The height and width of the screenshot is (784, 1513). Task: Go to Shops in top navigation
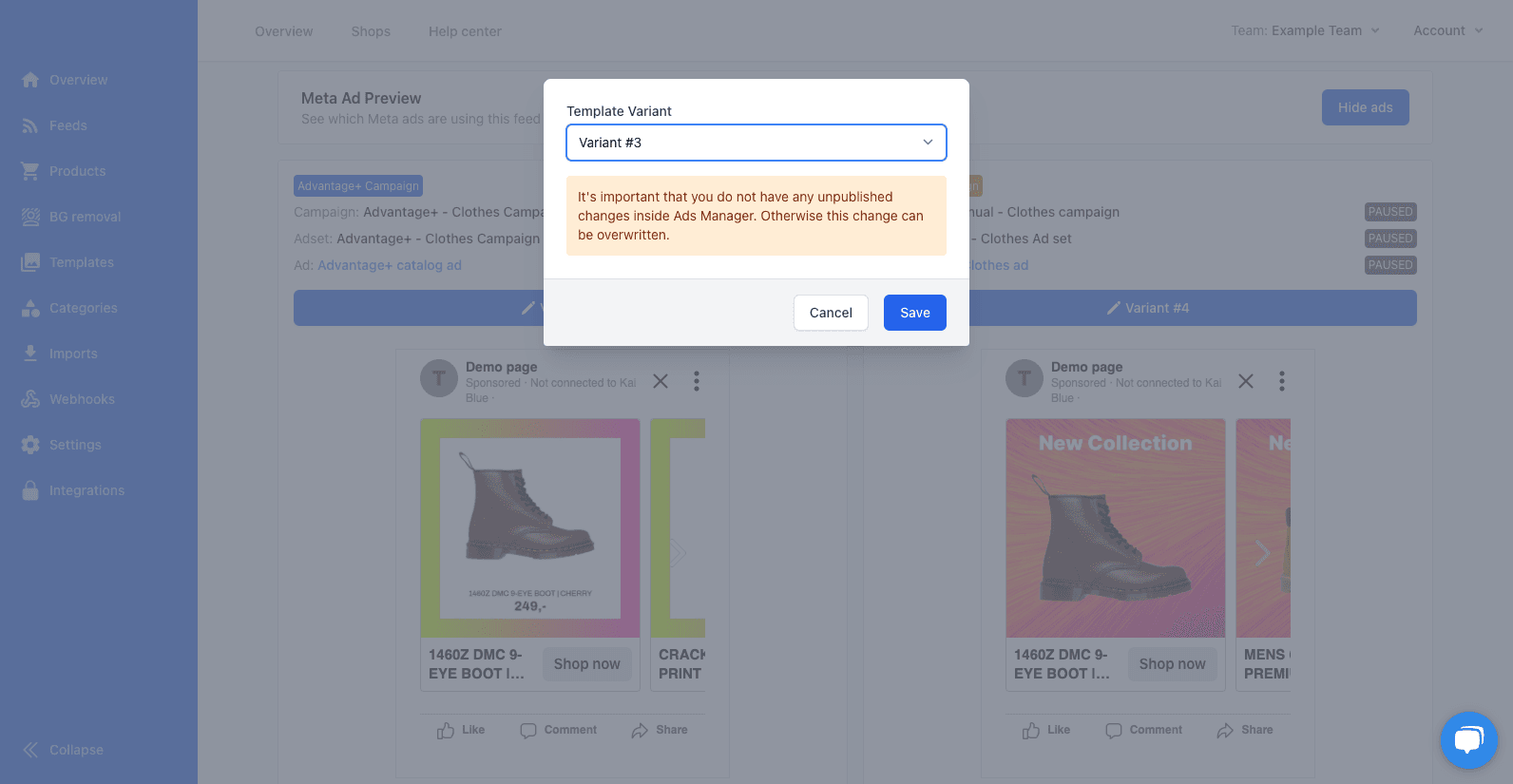click(x=371, y=31)
